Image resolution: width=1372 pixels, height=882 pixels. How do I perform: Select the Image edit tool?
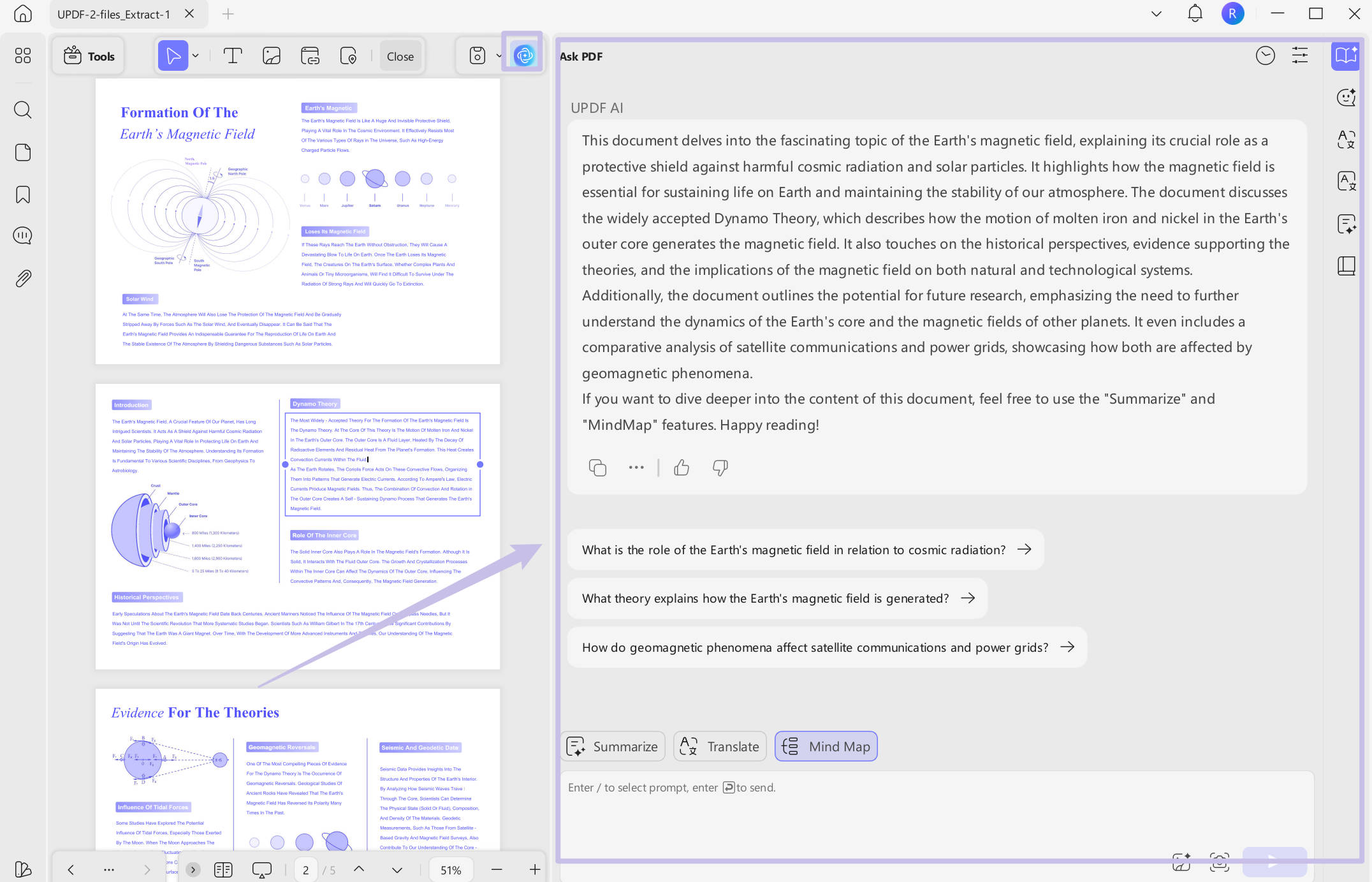click(272, 56)
